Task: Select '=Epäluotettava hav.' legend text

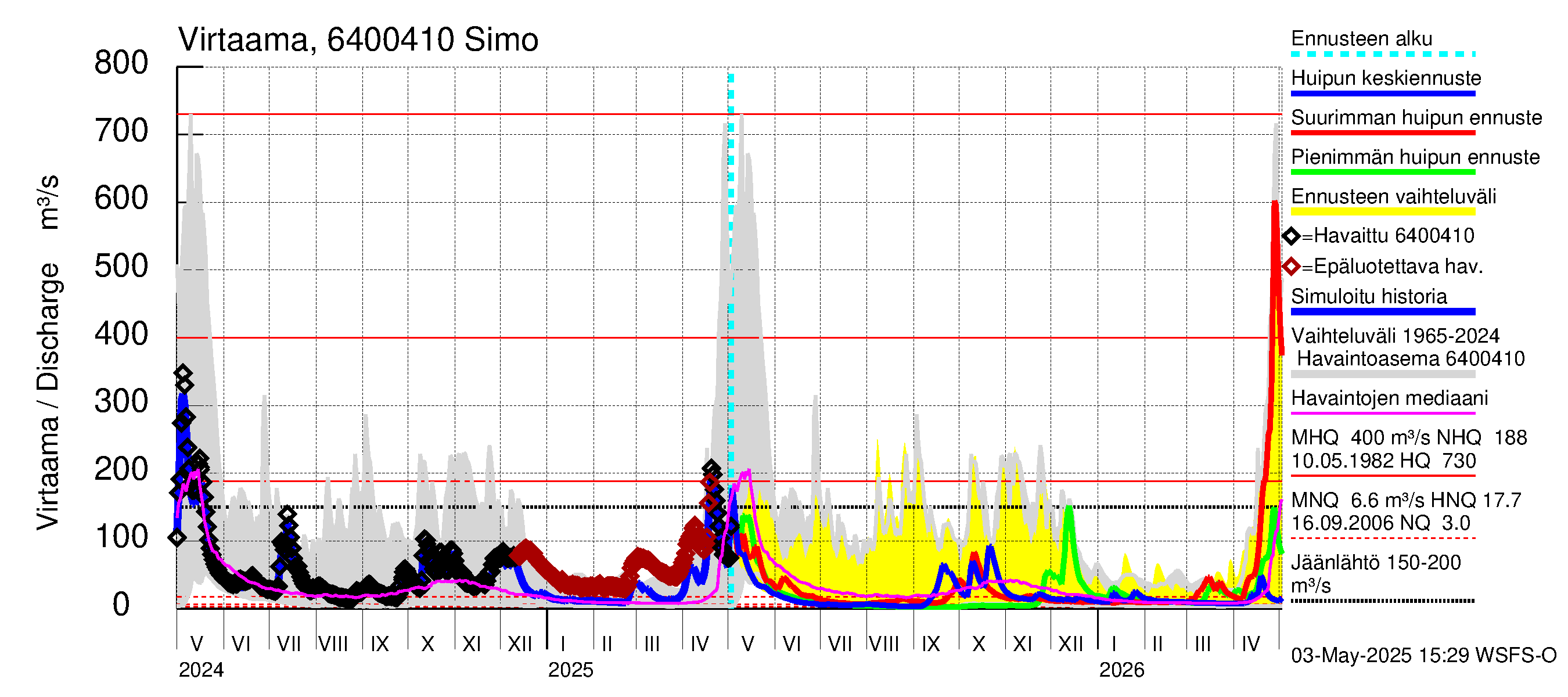Action: (1392, 267)
